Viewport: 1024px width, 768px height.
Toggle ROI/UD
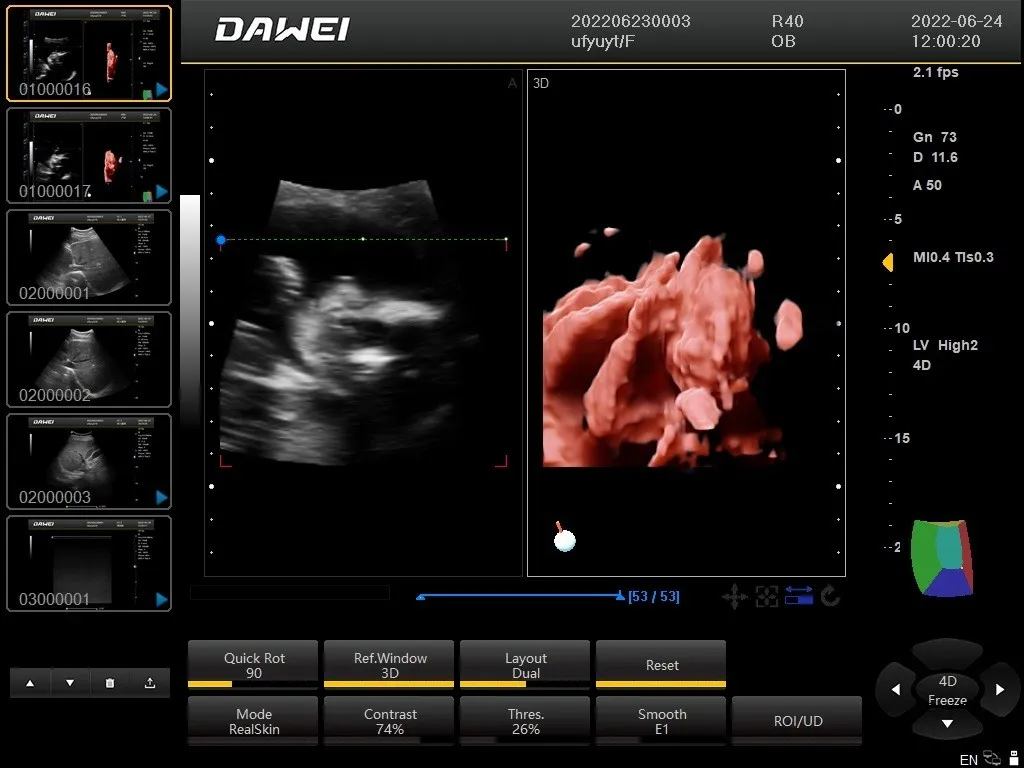[797, 721]
